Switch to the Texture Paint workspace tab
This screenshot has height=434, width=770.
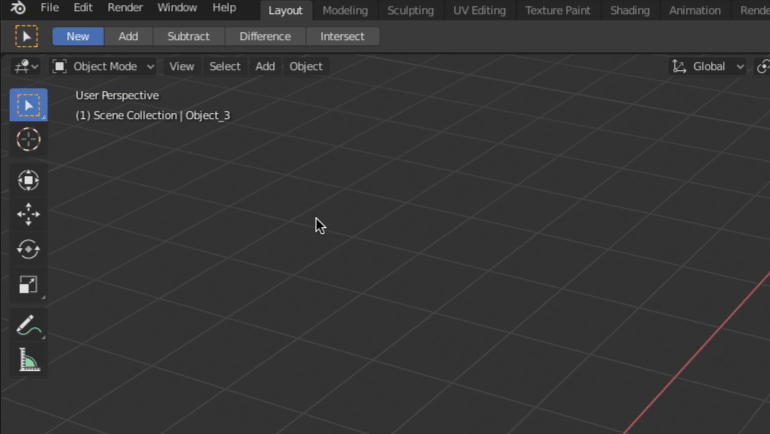558,10
